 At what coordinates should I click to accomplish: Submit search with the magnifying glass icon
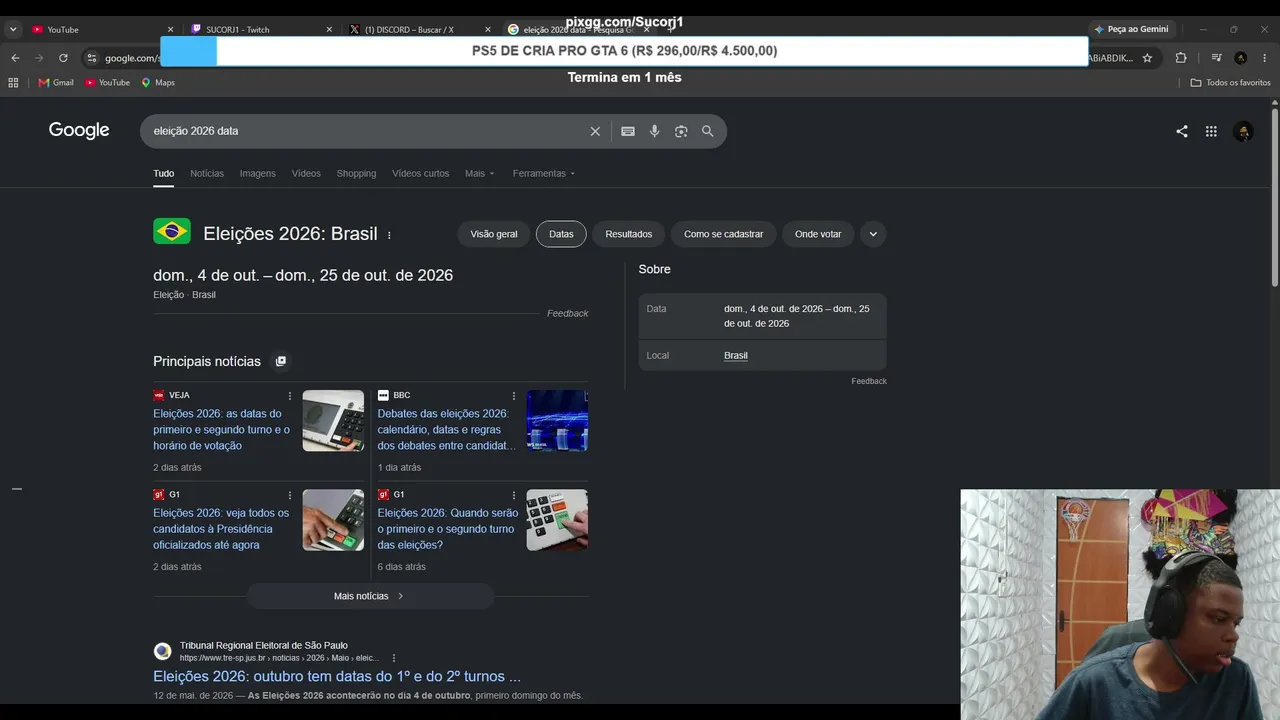click(708, 131)
